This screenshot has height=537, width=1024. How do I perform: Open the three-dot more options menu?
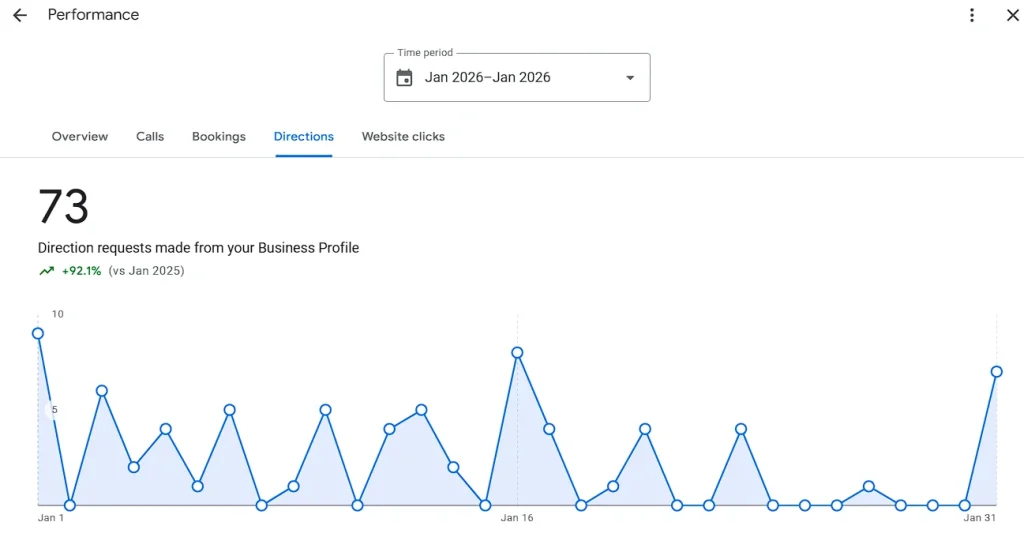click(x=972, y=15)
